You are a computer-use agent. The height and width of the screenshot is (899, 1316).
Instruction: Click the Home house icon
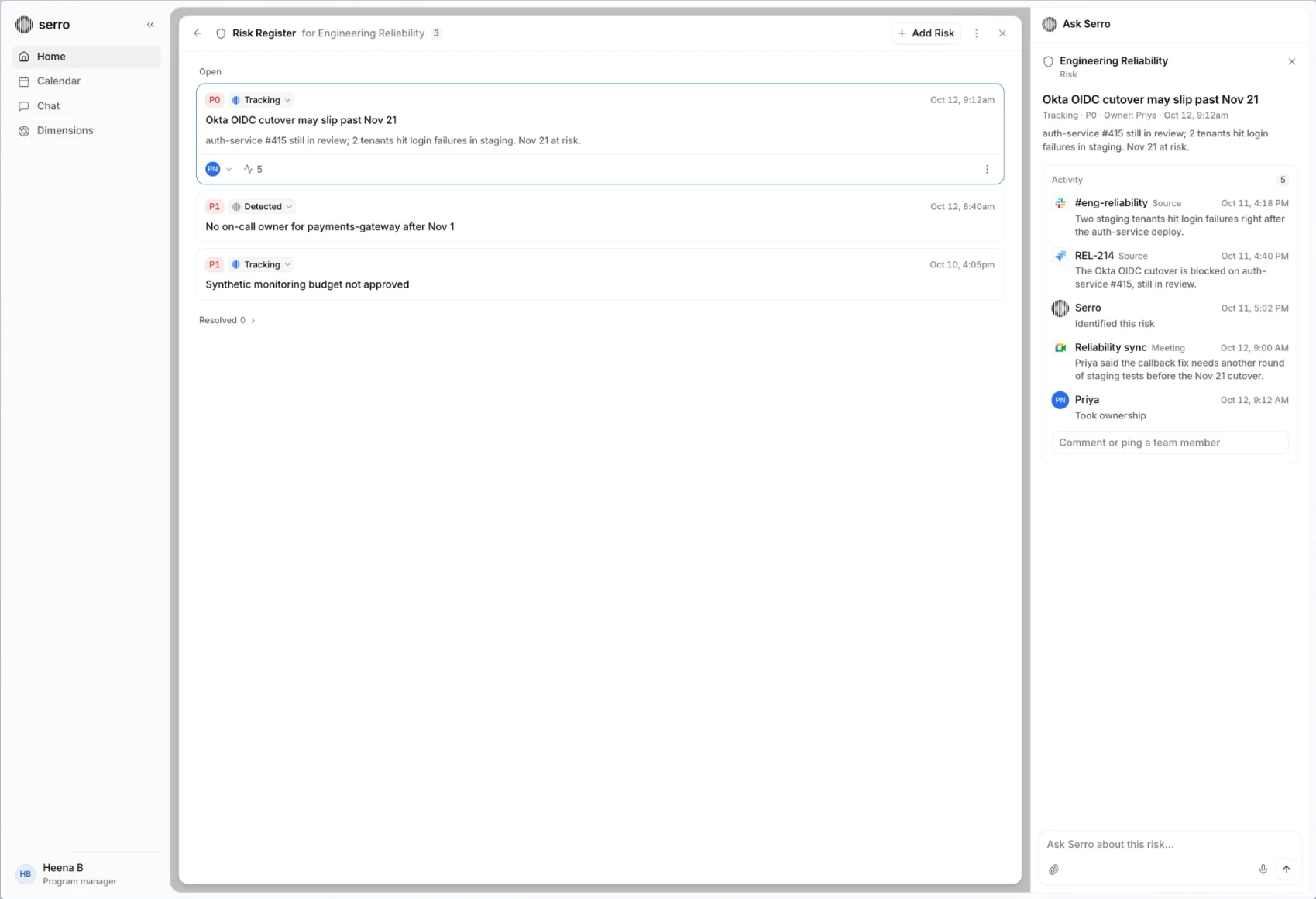click(24, 57)
